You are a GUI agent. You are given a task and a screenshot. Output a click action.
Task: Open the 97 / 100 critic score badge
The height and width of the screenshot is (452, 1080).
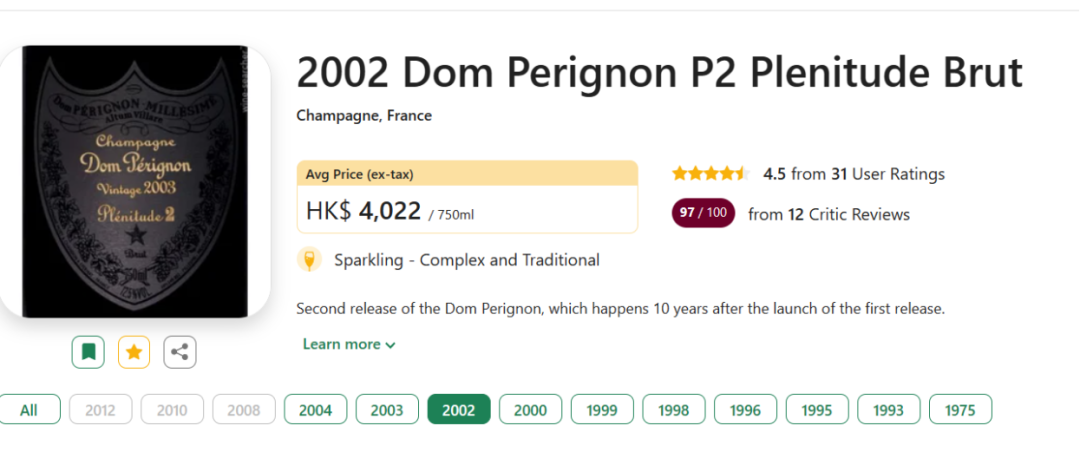[703, 213]
